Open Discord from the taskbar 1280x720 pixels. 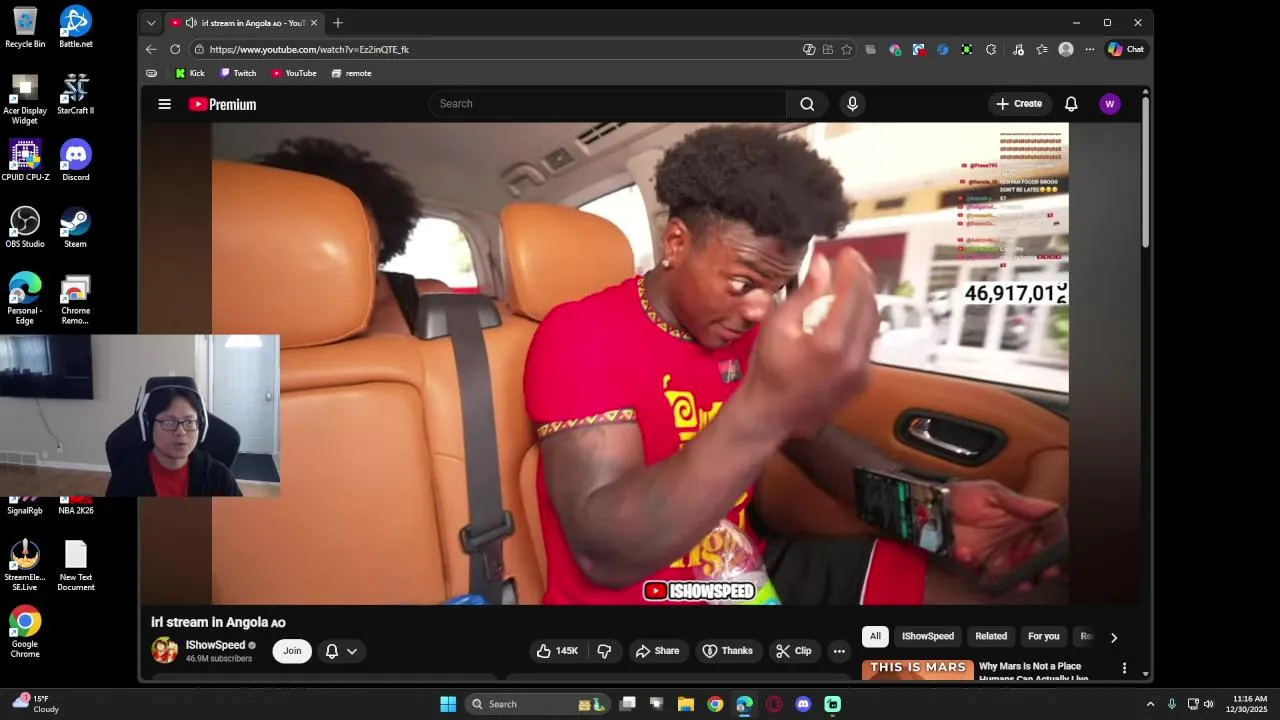click(x=803, y=704)
